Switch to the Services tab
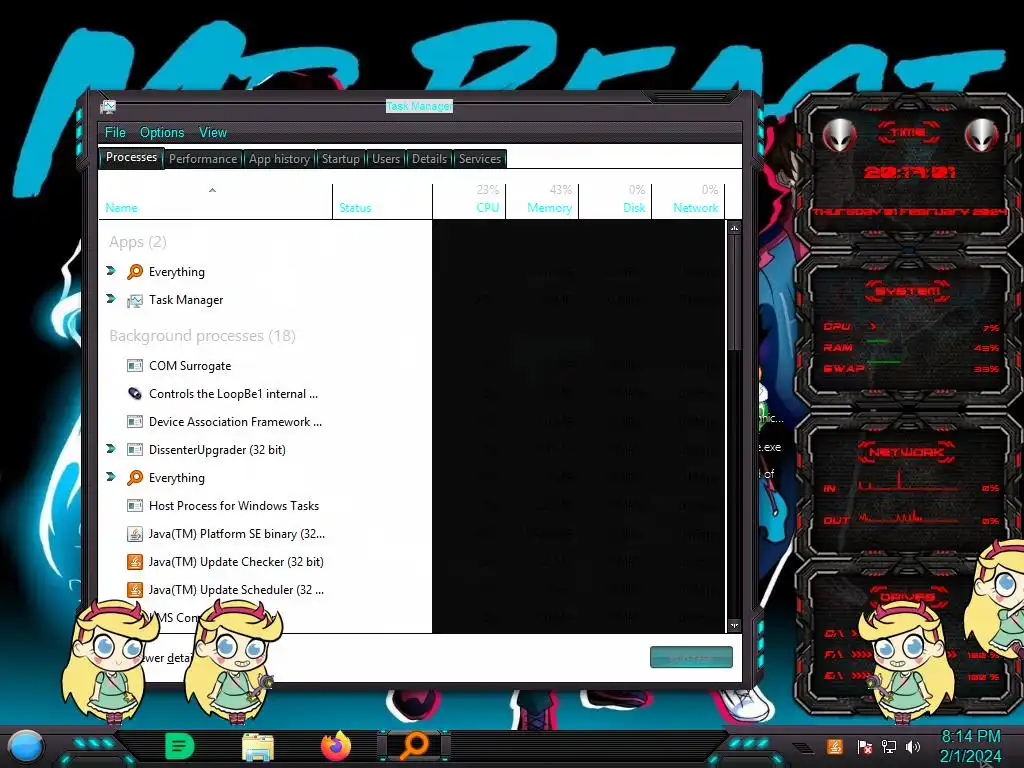 point(479,159)
